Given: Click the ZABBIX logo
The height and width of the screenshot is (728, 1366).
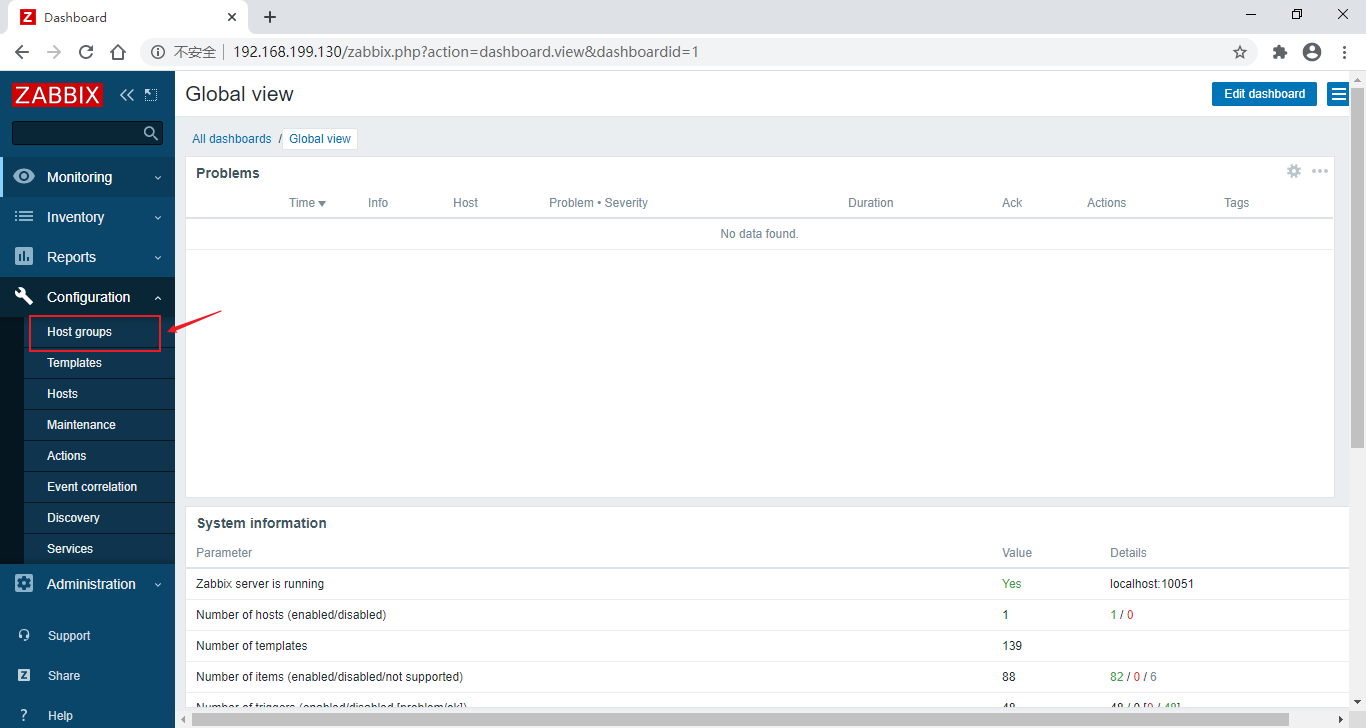Looking at the screenshot, I should coord(58,95).
